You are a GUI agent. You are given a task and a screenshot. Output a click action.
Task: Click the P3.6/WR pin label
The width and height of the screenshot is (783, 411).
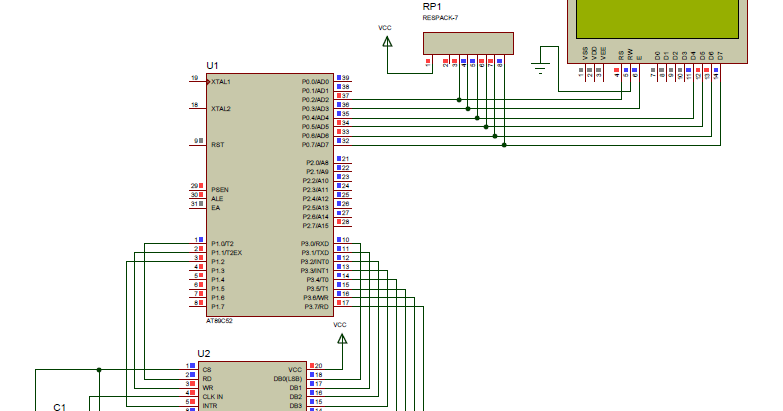click(316, 298)
